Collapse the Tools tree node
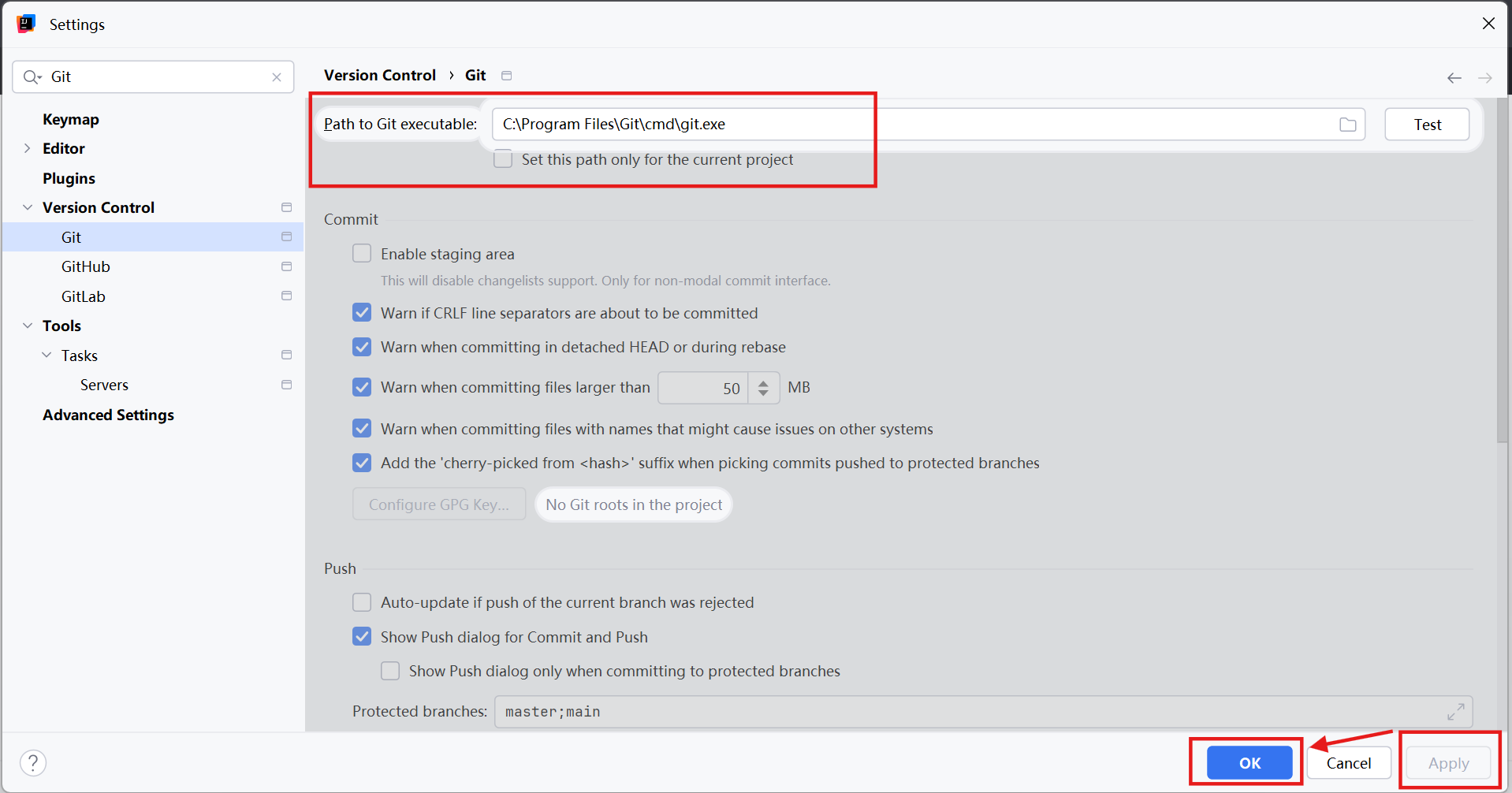The height and width of the screenshot is (793, 1512). tap(28, 326)
